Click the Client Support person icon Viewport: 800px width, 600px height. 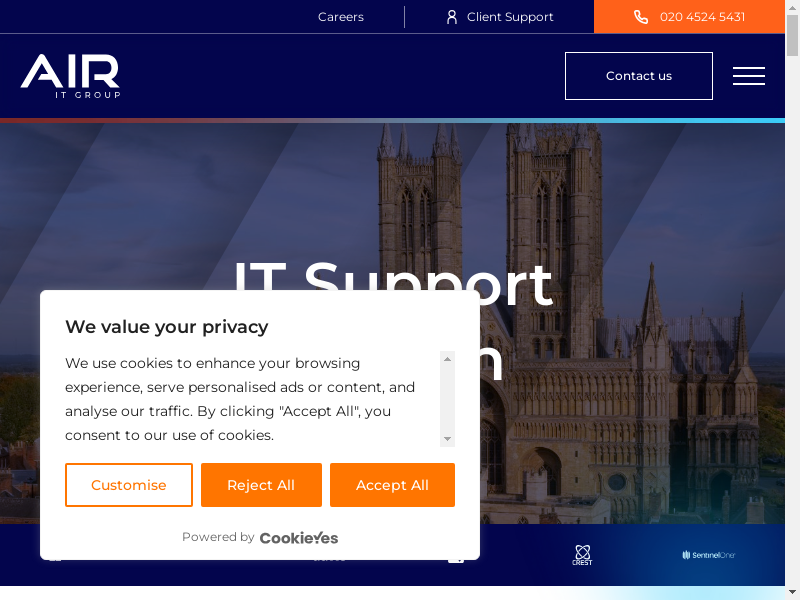point(452,17)
